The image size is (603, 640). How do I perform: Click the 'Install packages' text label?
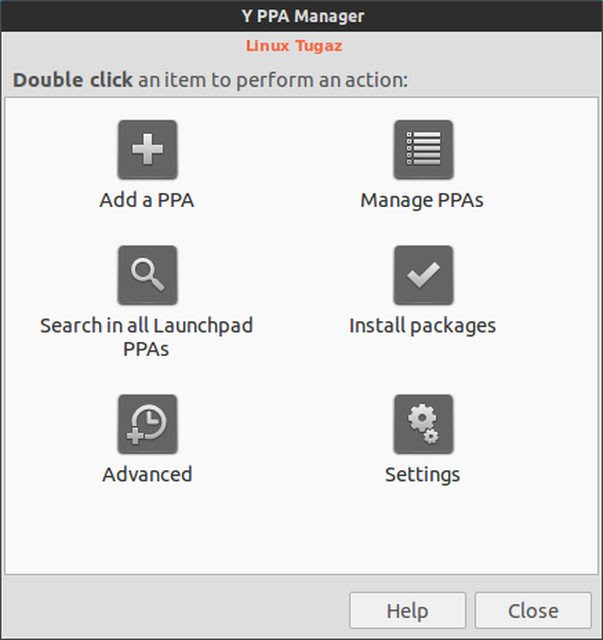pos(423,326)
